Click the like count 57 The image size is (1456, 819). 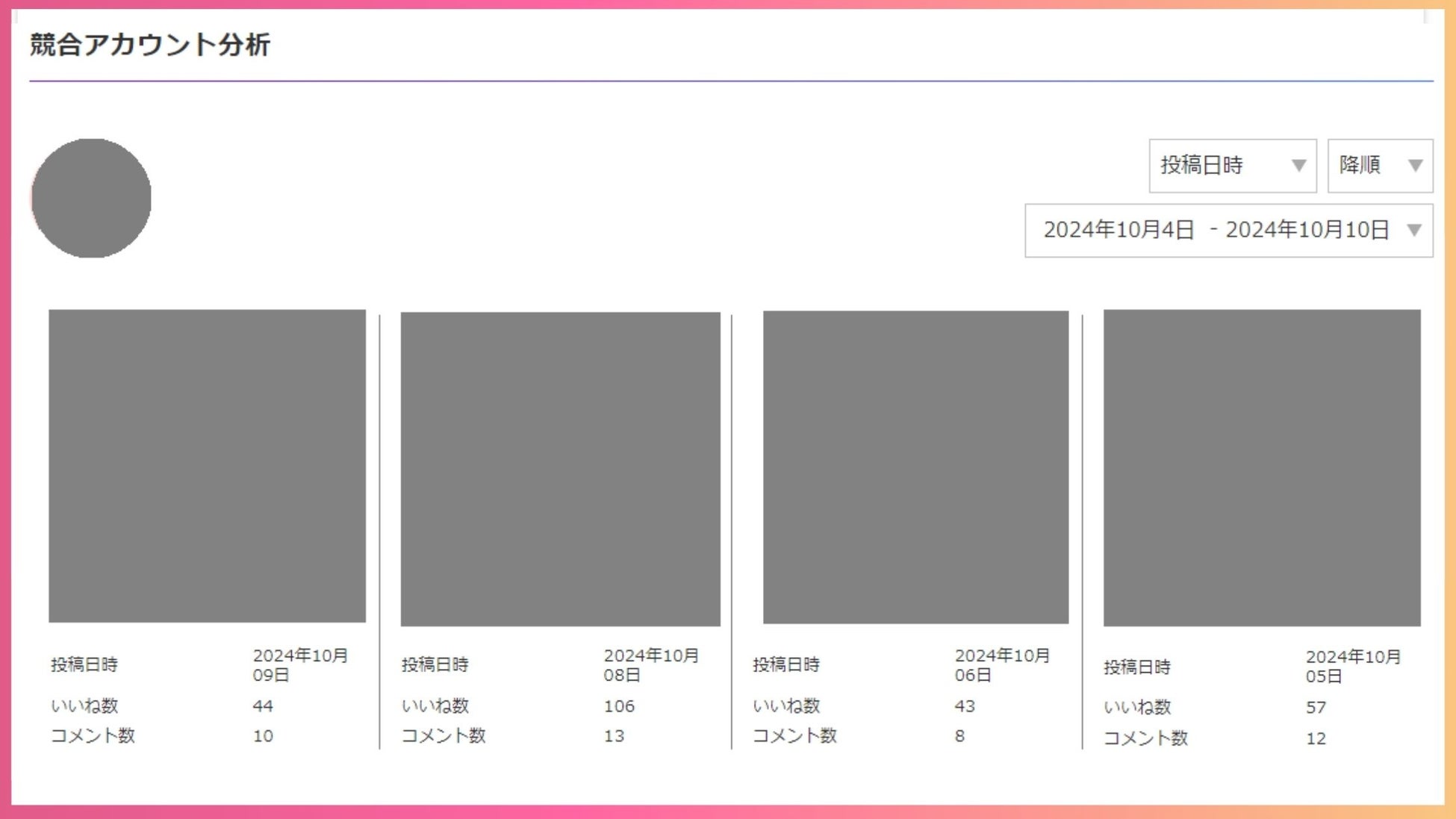(x=1316, y=708)
